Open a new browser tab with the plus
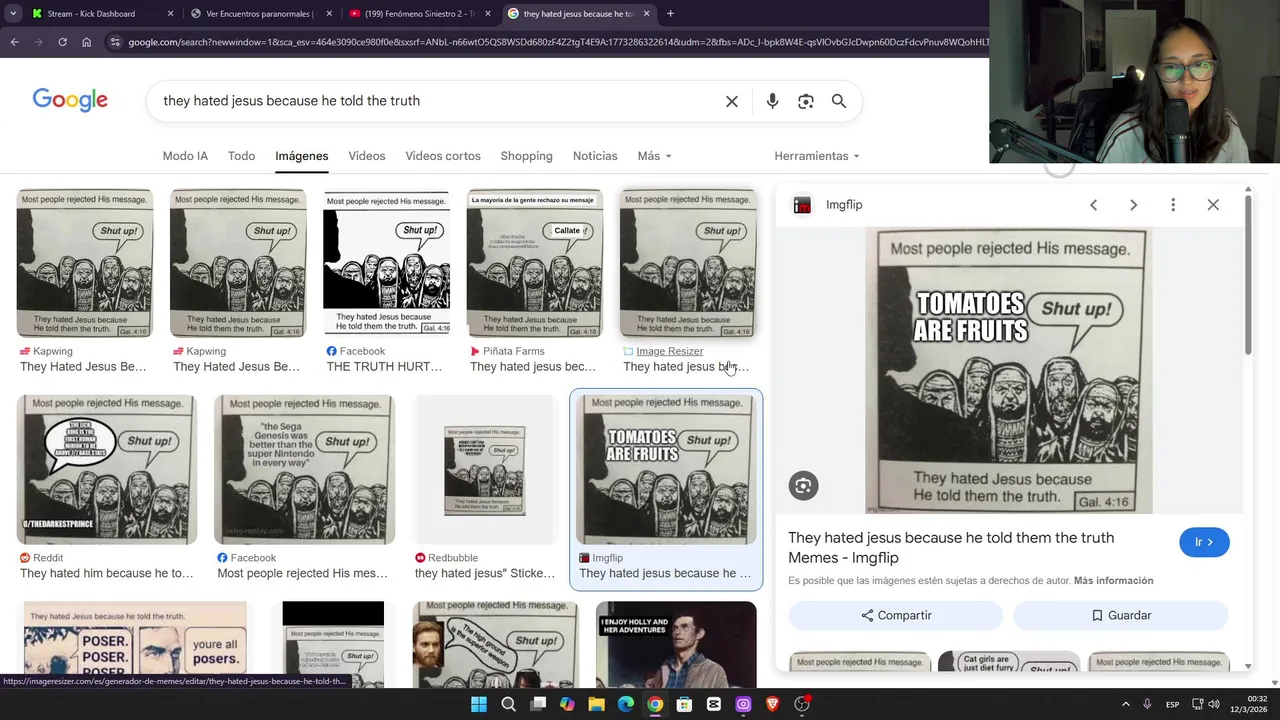The width and height of the screenshot is (1280, 720). (670, 14)
